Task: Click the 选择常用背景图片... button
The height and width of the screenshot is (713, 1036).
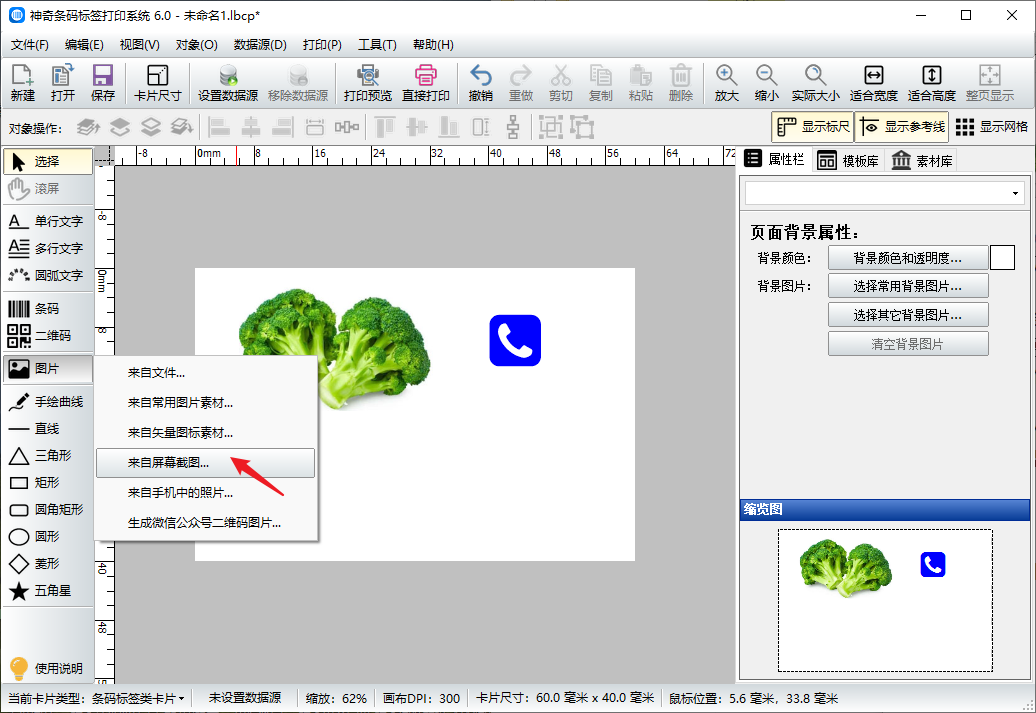Action: coord(908,286)
